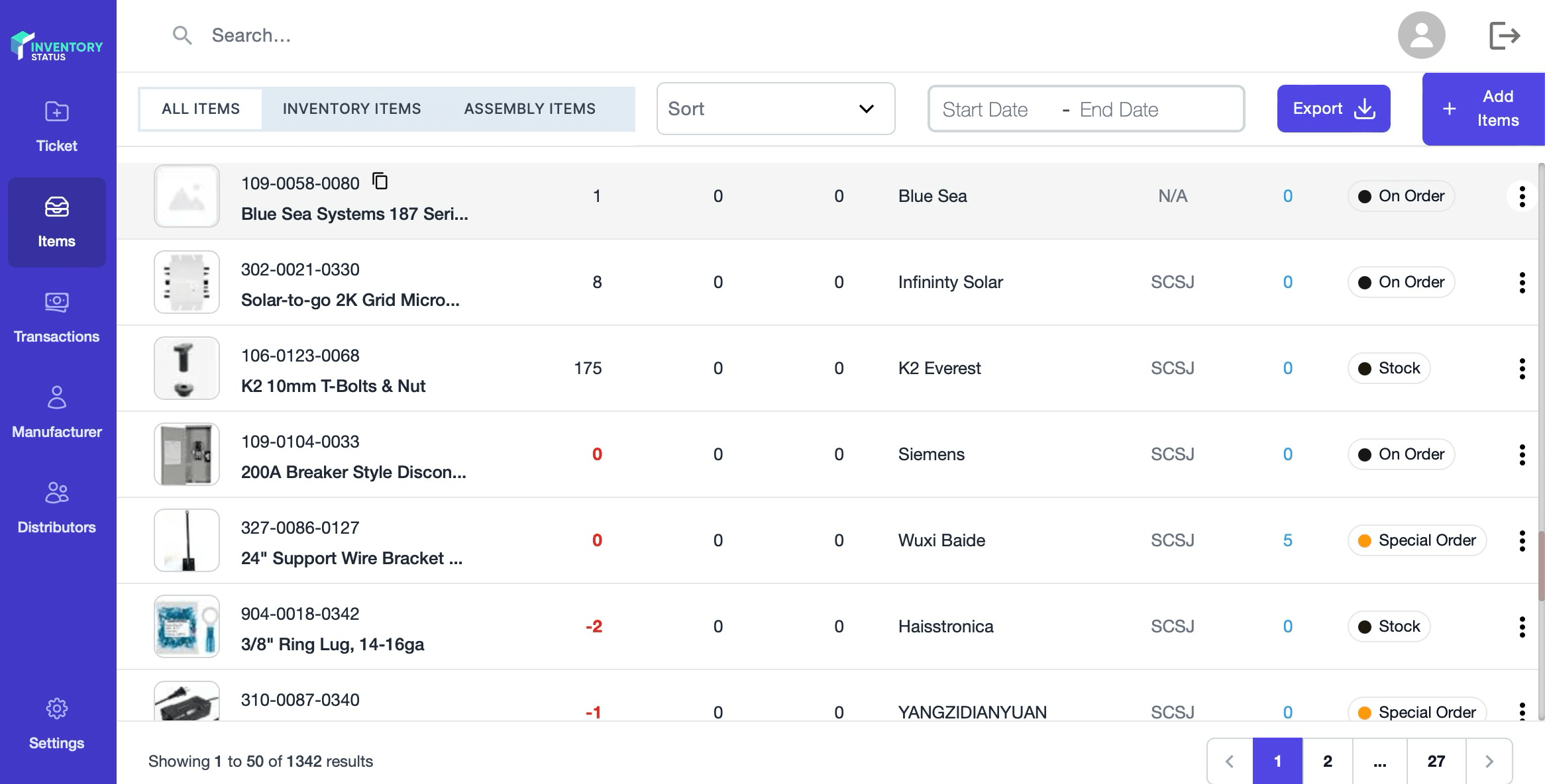The image size is (1545, 784).
Task: Open the Sort dropdown
Action: coord(775,109)
